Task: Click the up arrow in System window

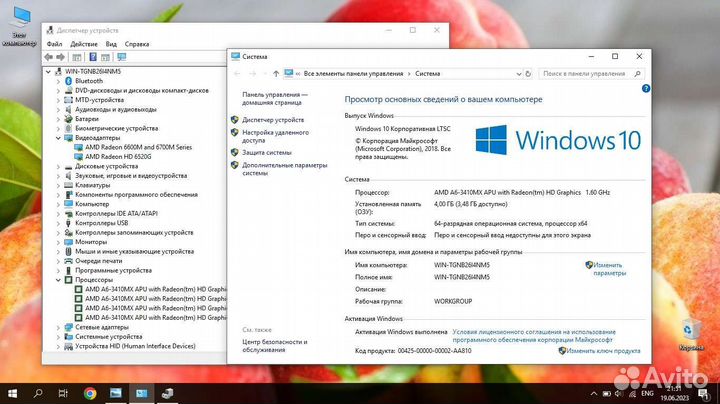Action: 276,73
